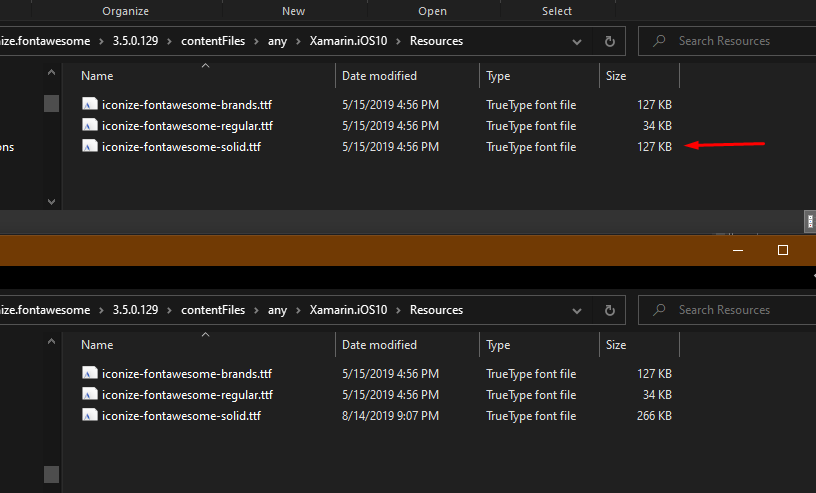Select iconize-fontawesome-regular.ttf name in upper window
Image resolution: width=816 pixels, height=493 pixels.
187,125
